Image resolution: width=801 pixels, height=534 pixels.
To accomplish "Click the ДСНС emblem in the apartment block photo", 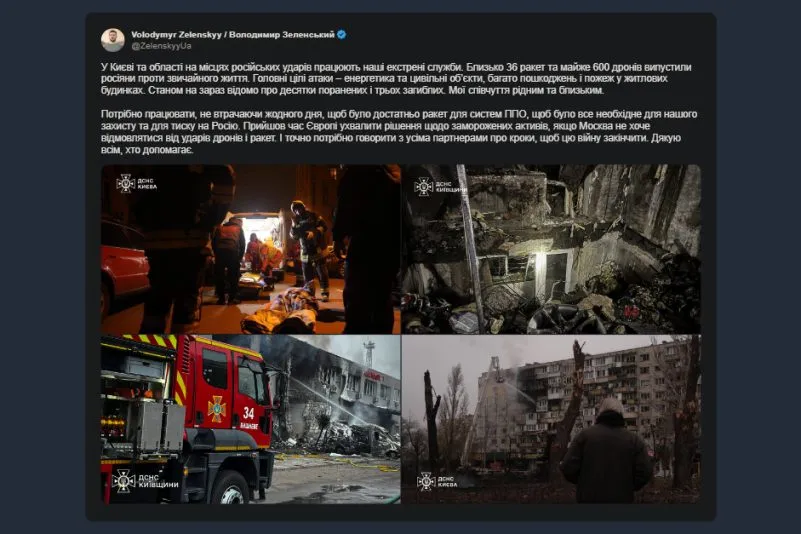I will (x=426, y=481).
